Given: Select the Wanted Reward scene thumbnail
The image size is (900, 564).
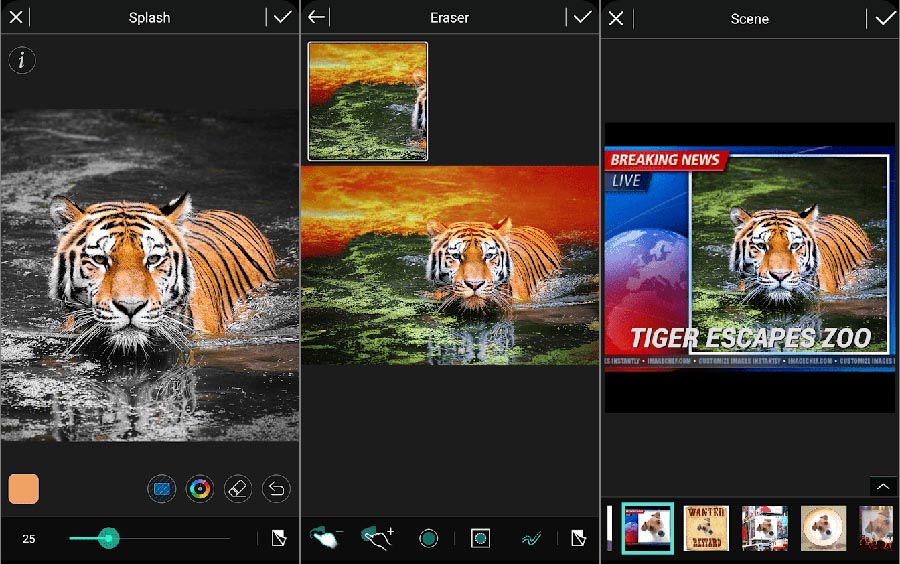Looking at the screenshot, I should coord(706,528).
